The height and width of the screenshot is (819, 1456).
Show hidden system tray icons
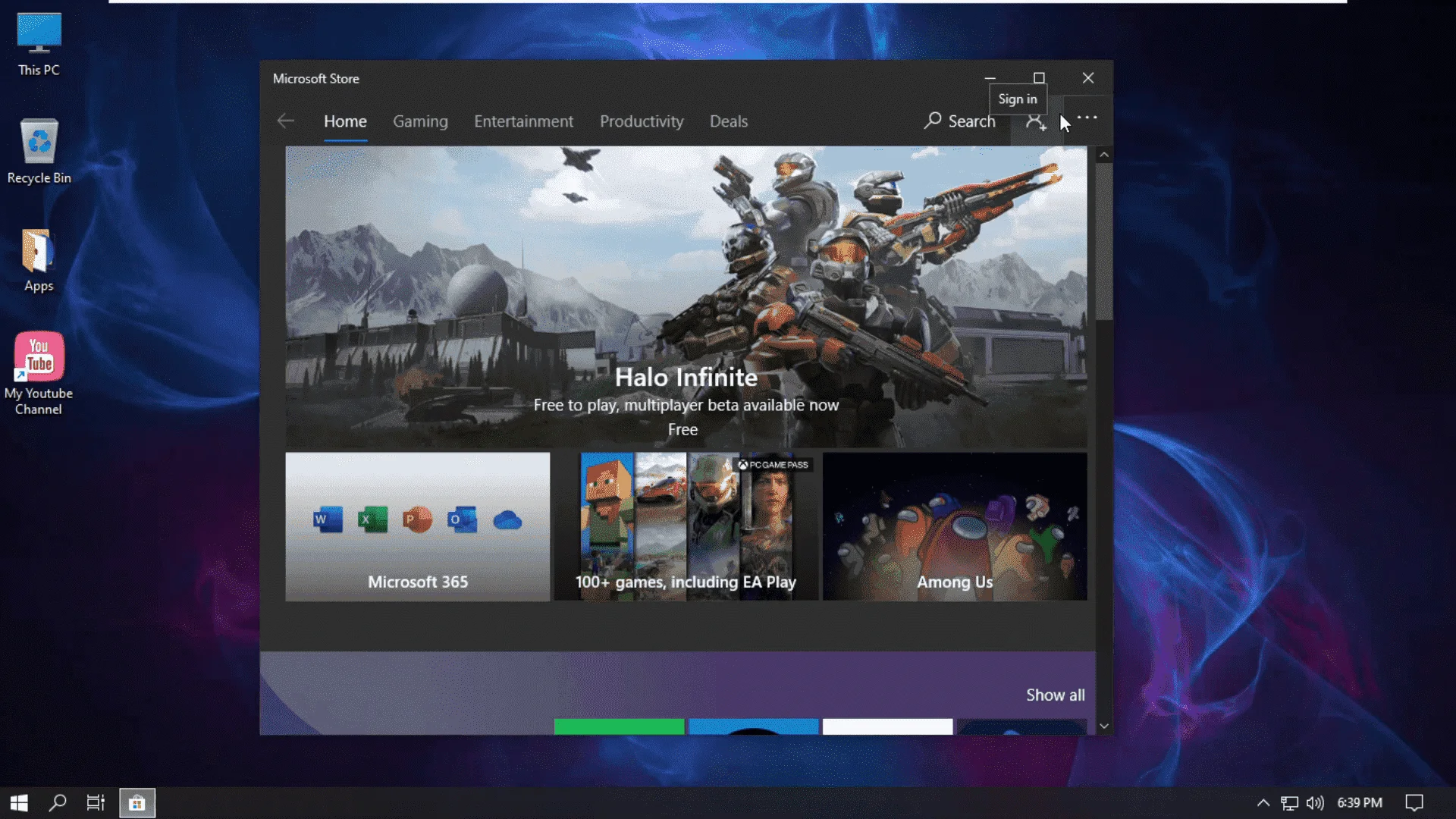point(1263,802)
